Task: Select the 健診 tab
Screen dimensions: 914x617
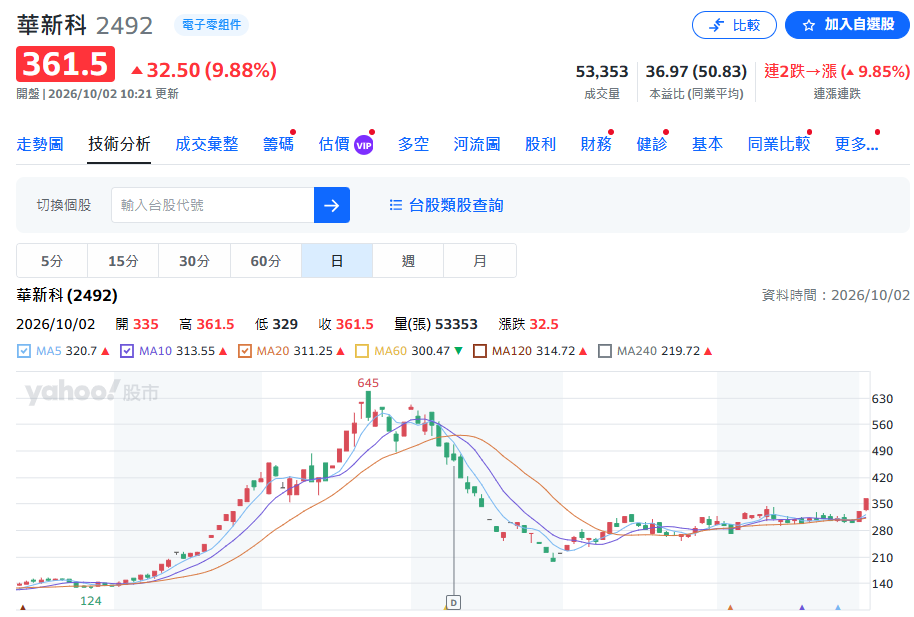Action: click(652, 144)
